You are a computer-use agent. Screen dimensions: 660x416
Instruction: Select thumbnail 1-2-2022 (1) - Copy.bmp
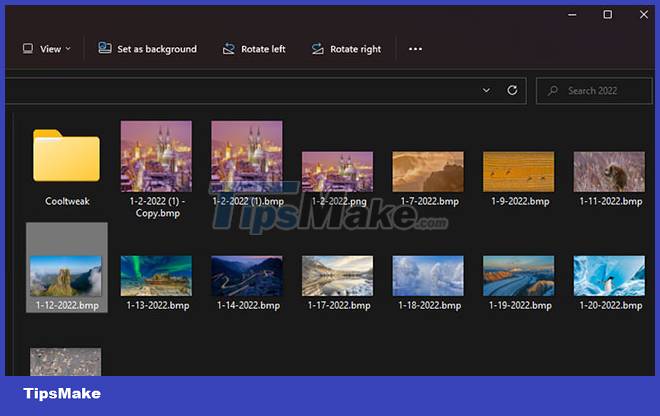pyautogui.click(x=156, y=156)
